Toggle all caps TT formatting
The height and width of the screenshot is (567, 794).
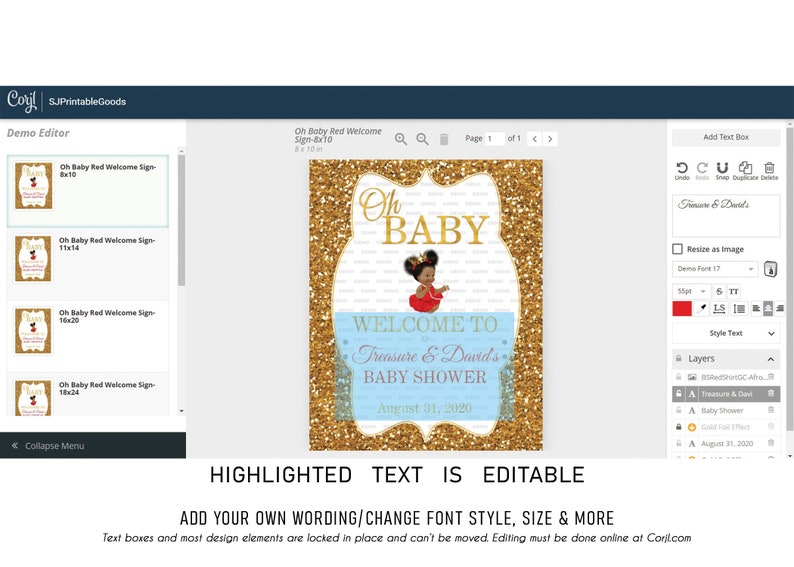pyautogui.click(x=734, y=291)
